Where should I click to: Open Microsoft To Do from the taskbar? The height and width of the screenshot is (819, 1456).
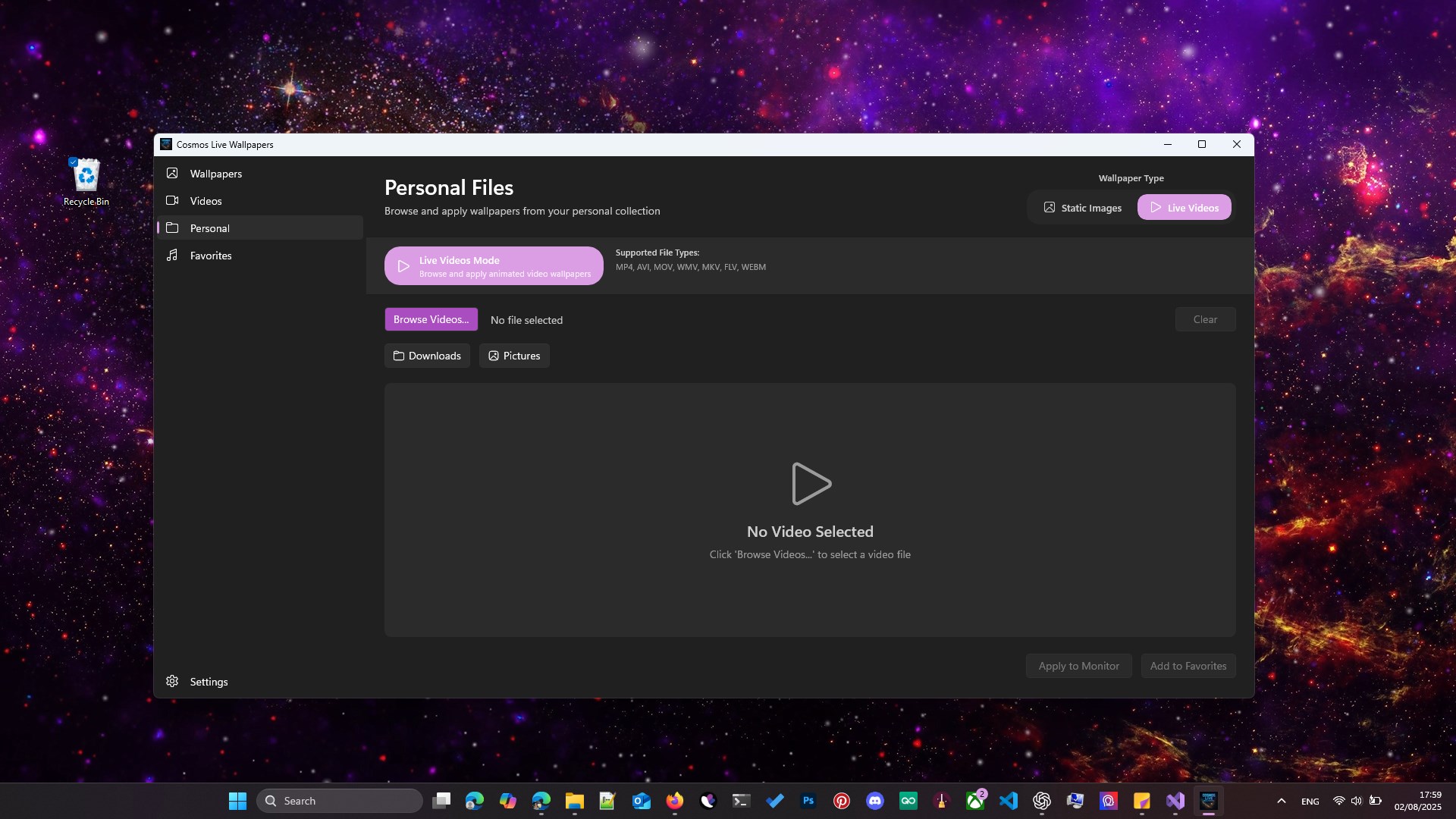click(x=775, y=801)
